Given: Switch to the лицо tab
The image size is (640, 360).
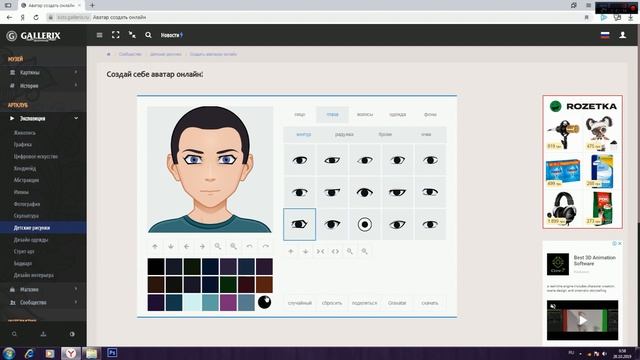Looking at the screenshot, I should (300, 115).
